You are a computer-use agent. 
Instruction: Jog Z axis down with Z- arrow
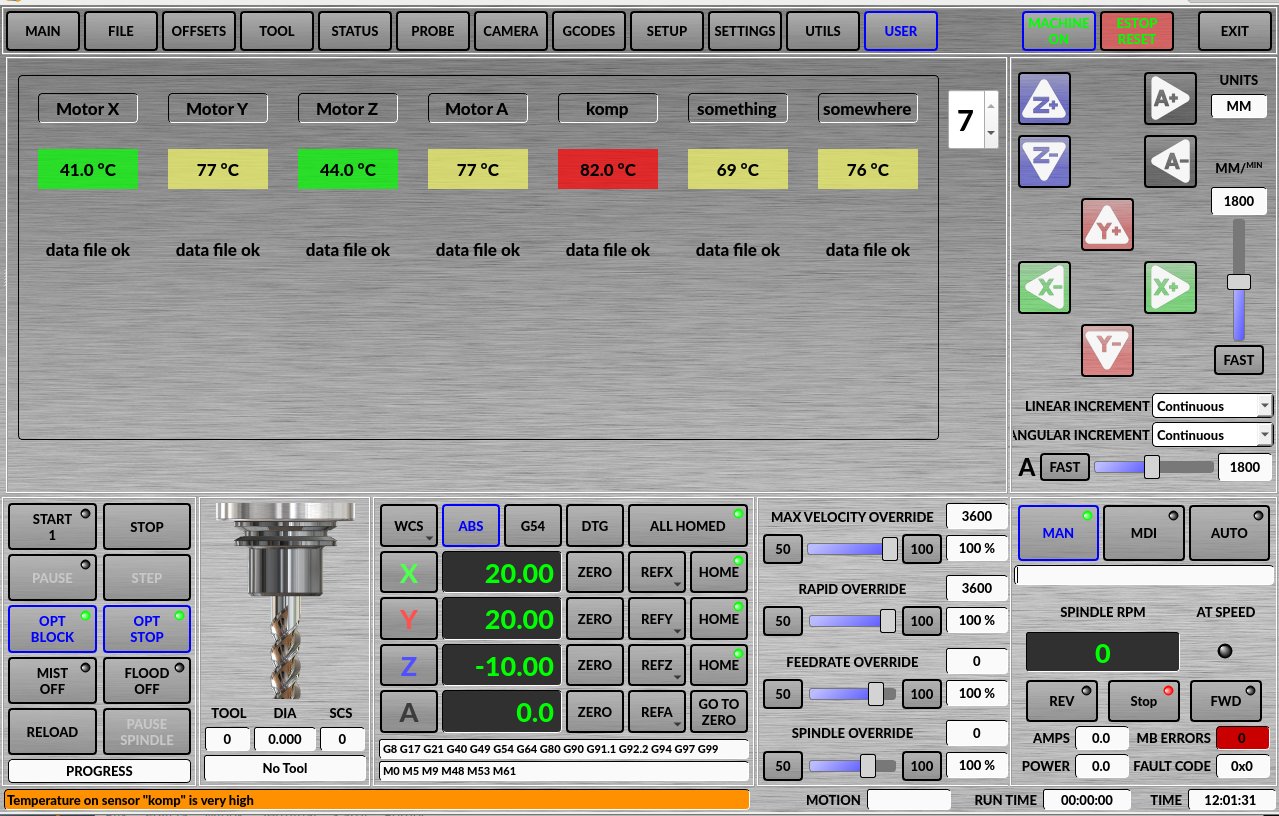pyautogui.click(x=1044, y=162)
